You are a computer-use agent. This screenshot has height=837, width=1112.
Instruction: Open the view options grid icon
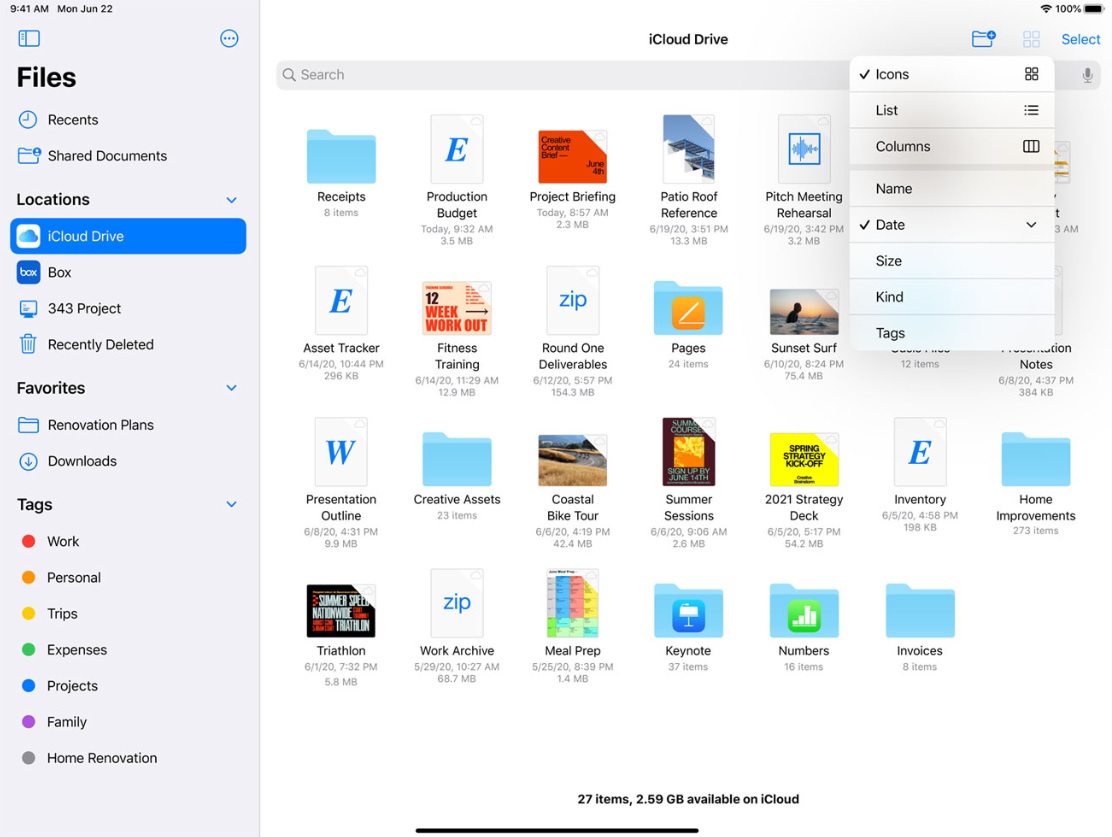coord(1031,39)
